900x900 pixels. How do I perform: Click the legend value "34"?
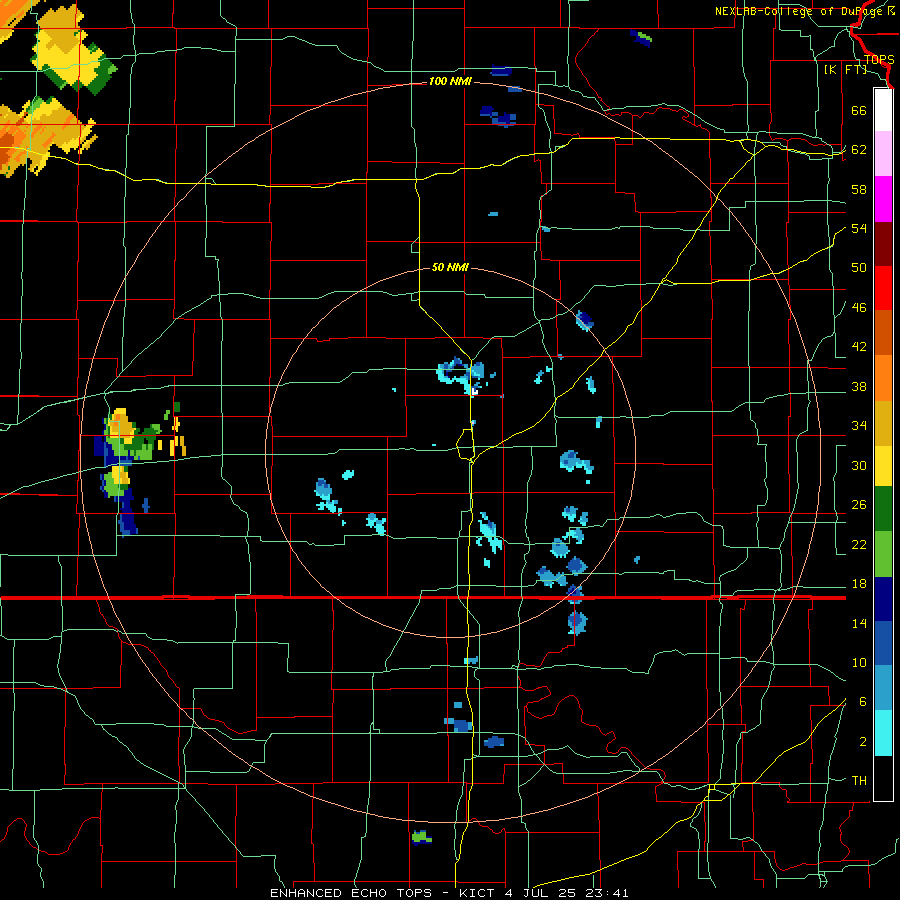859,426
